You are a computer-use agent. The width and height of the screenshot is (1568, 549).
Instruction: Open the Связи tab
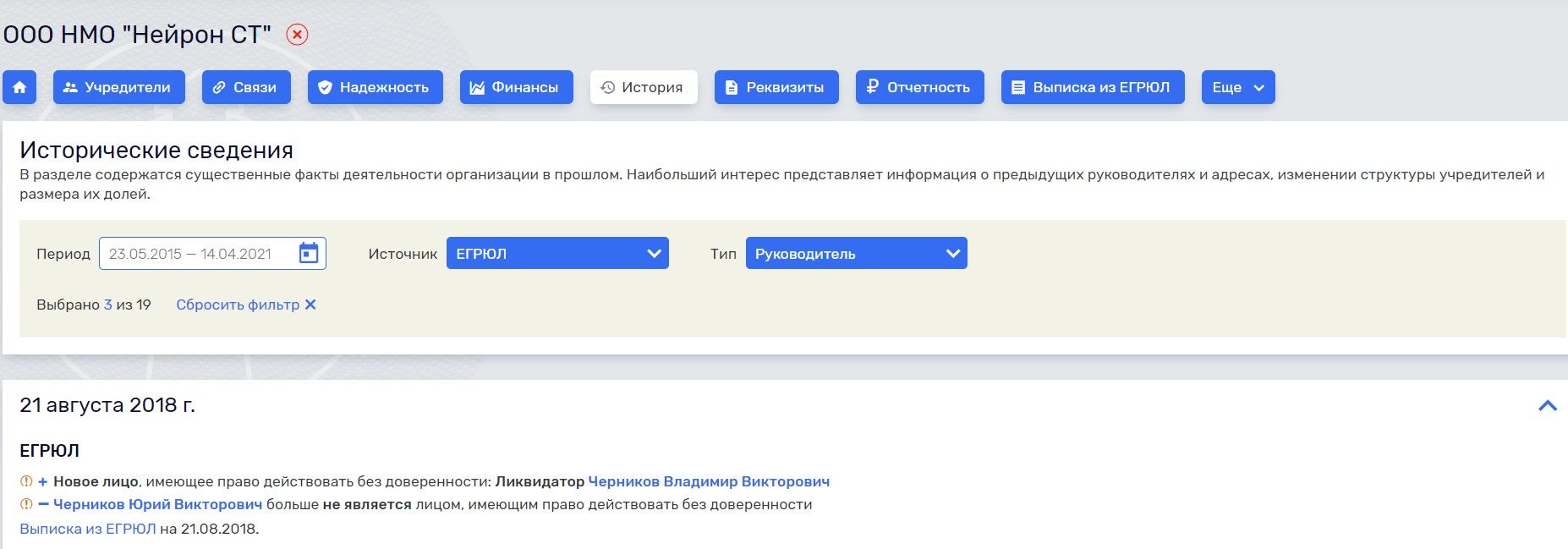coord(246,87)
